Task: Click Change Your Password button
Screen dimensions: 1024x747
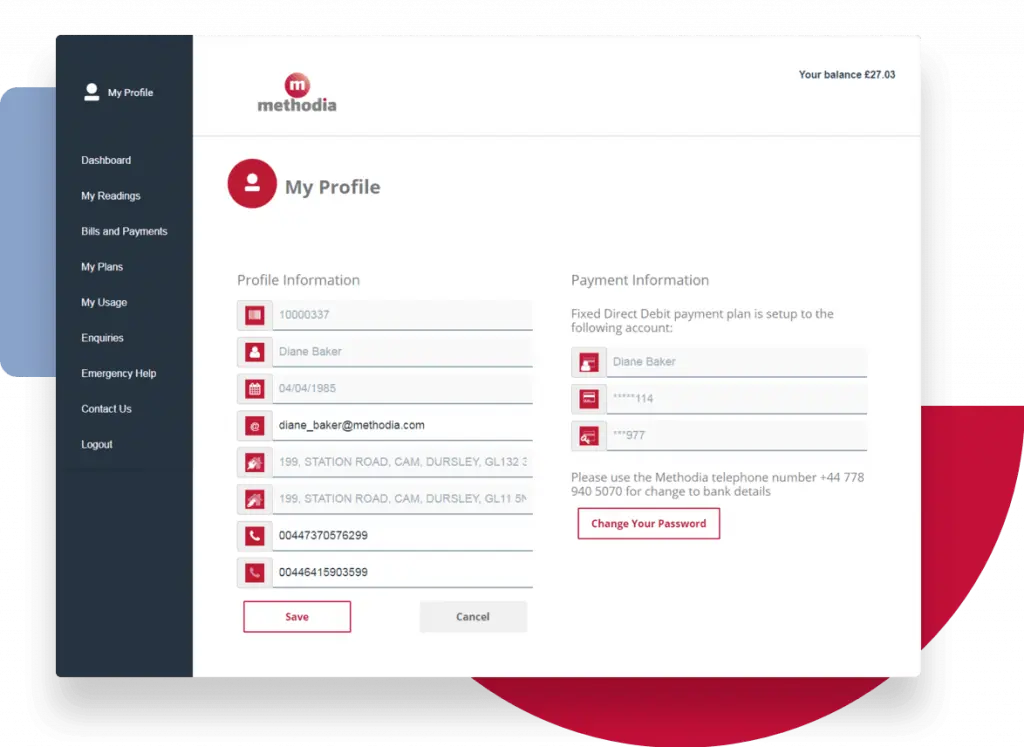Action: pos(648,524)
